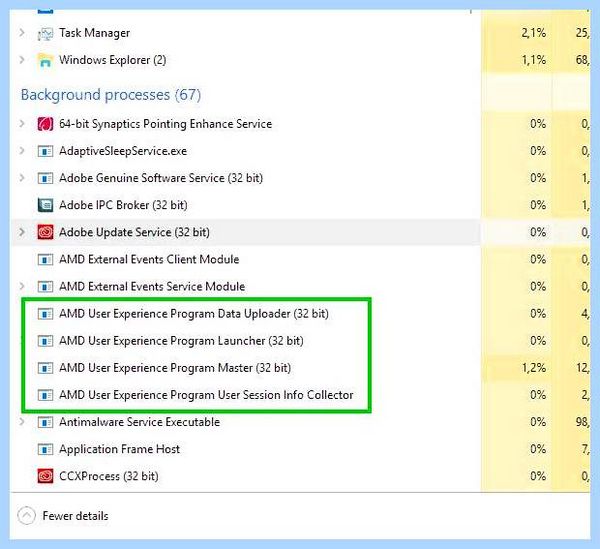The height and width of the screenshot is (549, 600).
Task: Select AMD User Experience Program Data Uploader
Action: [x=194, y=314]
